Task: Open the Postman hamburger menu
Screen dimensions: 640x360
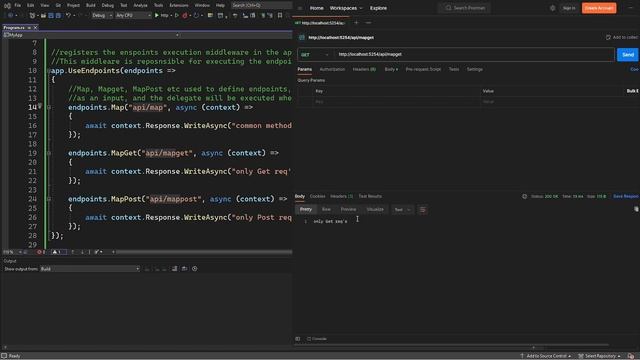Action: (300, 8)
